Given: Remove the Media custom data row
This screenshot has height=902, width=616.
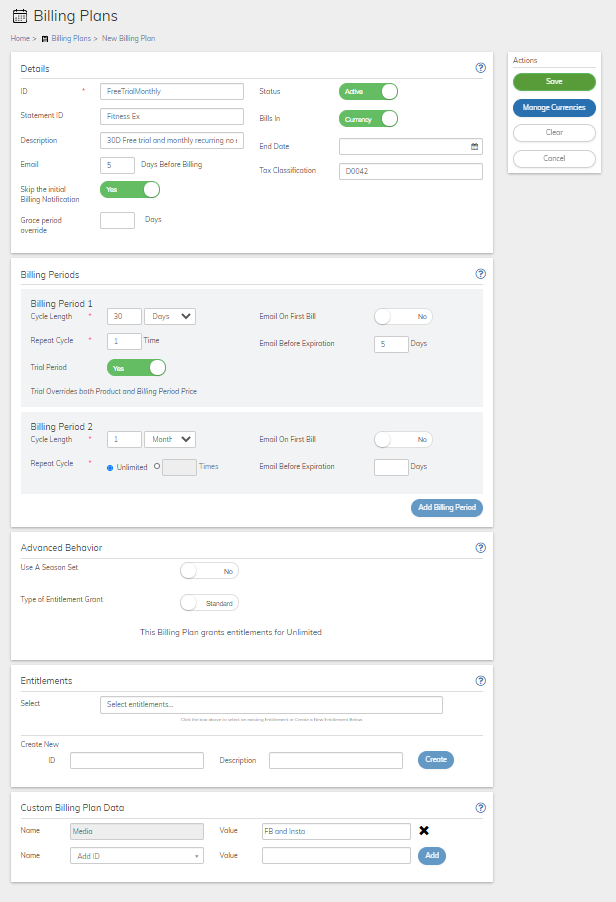Looking at the screenshot, I should pos(424,831).
